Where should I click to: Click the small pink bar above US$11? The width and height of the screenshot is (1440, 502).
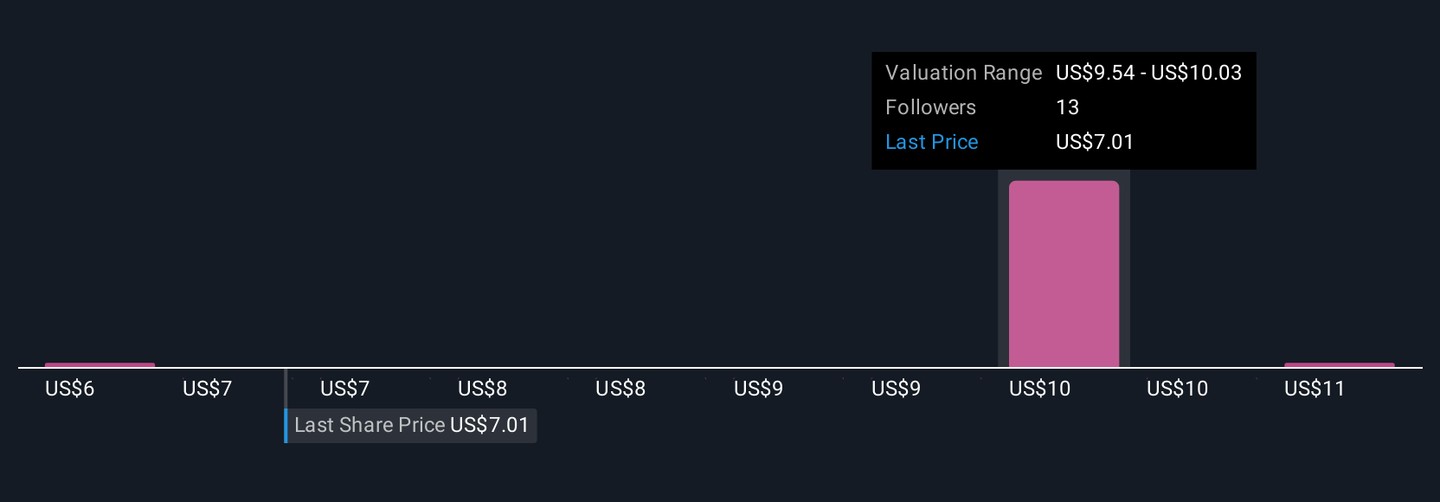pyautogui.click(x=1338, y=365)
